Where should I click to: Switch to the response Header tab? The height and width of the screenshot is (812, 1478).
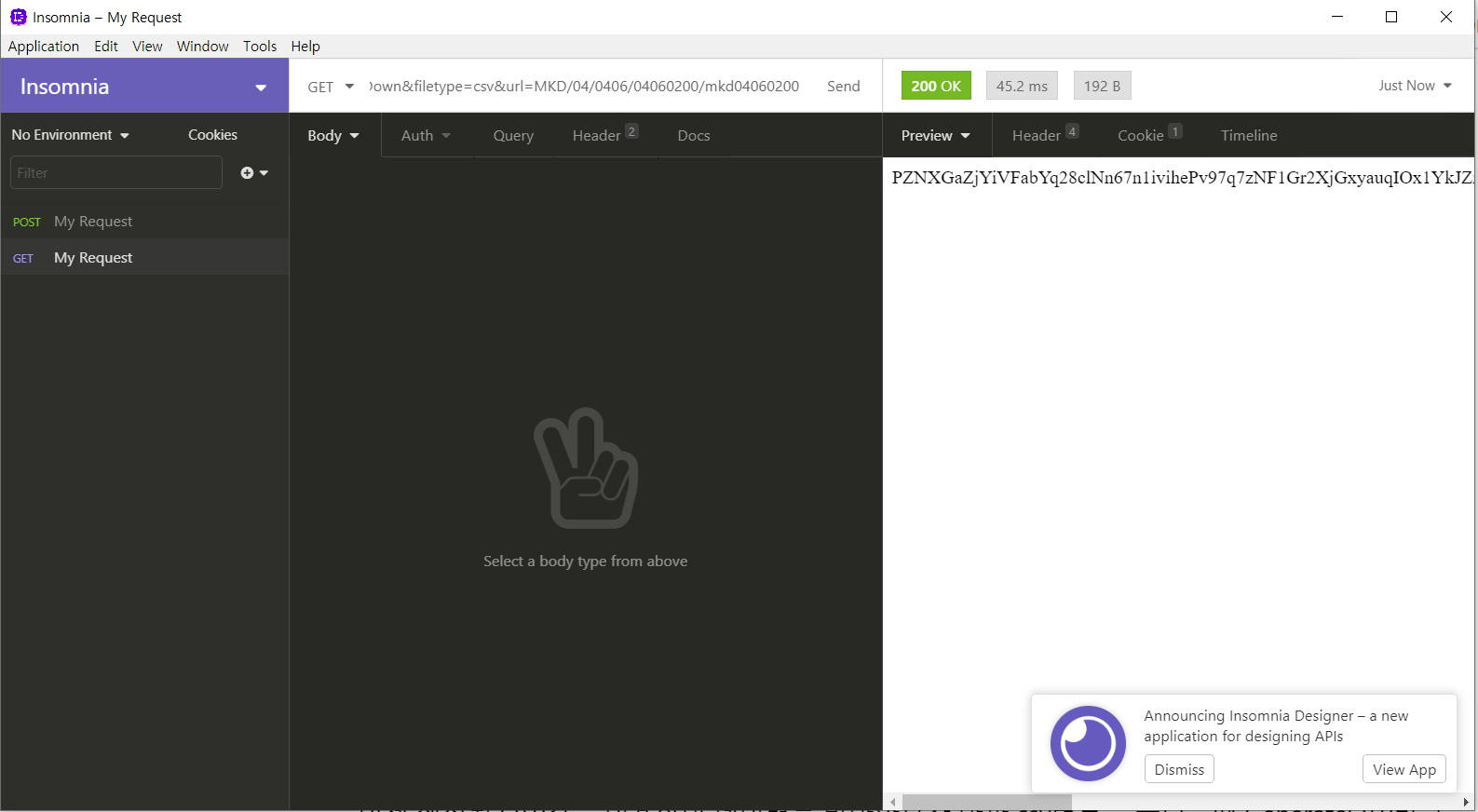pyautogui.click(x=1045, y=135)
